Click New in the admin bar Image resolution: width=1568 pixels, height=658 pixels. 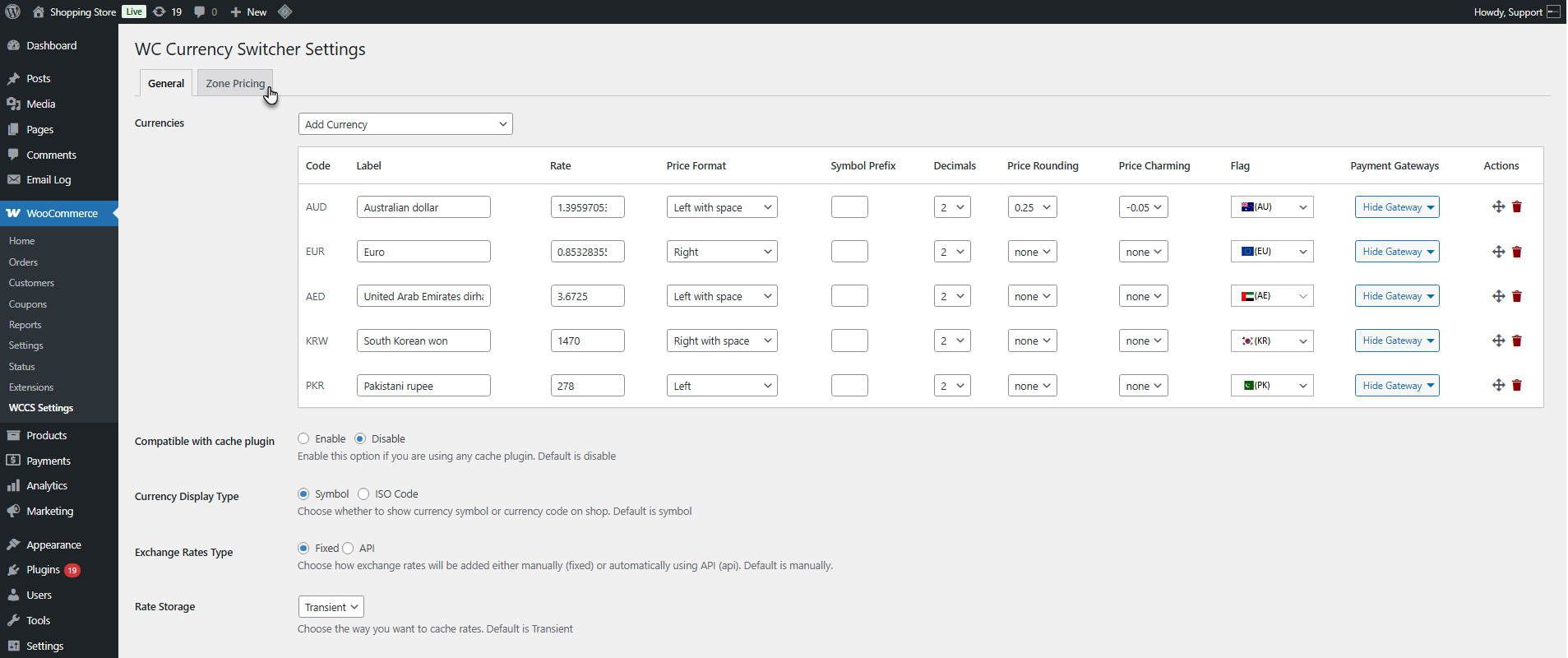248,12
